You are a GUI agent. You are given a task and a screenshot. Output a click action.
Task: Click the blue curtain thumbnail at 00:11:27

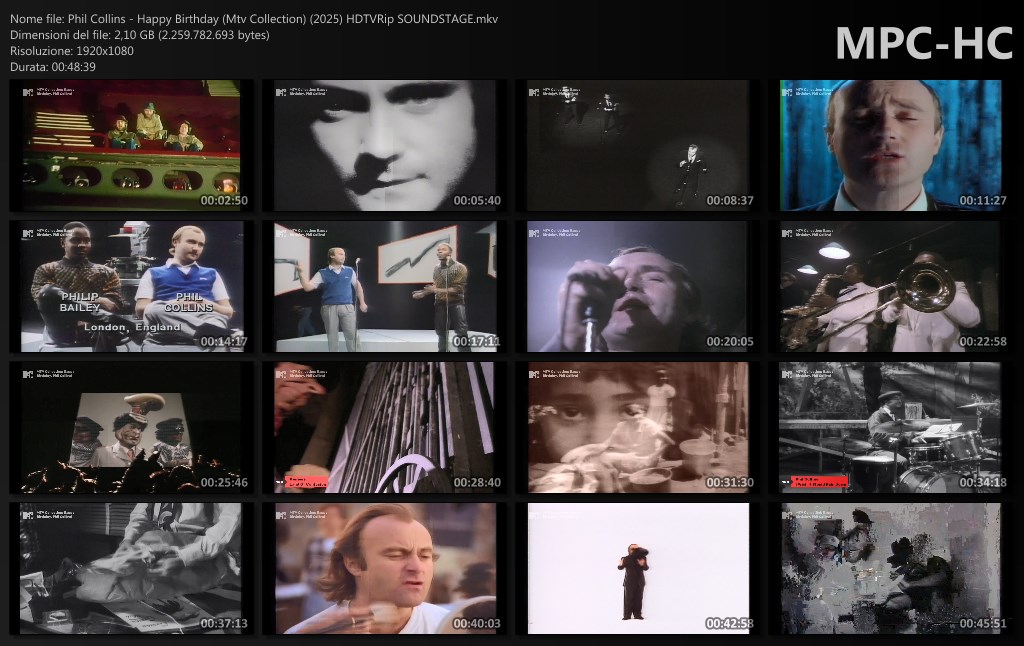tap(890, 146)
